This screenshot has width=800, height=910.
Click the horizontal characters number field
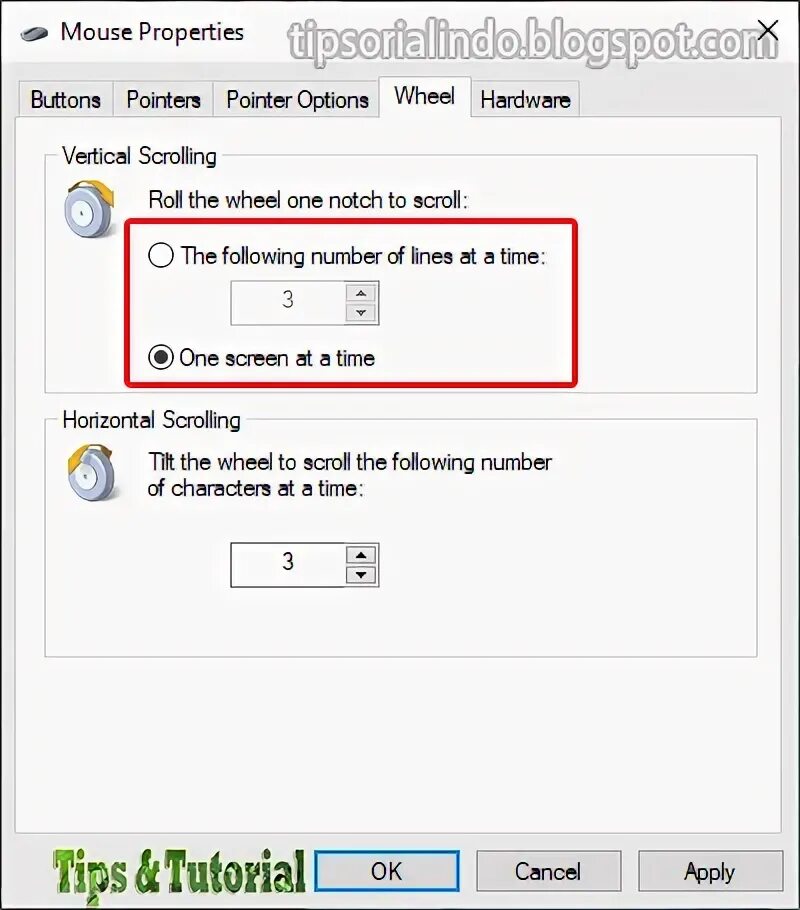[x=288, y=565]
